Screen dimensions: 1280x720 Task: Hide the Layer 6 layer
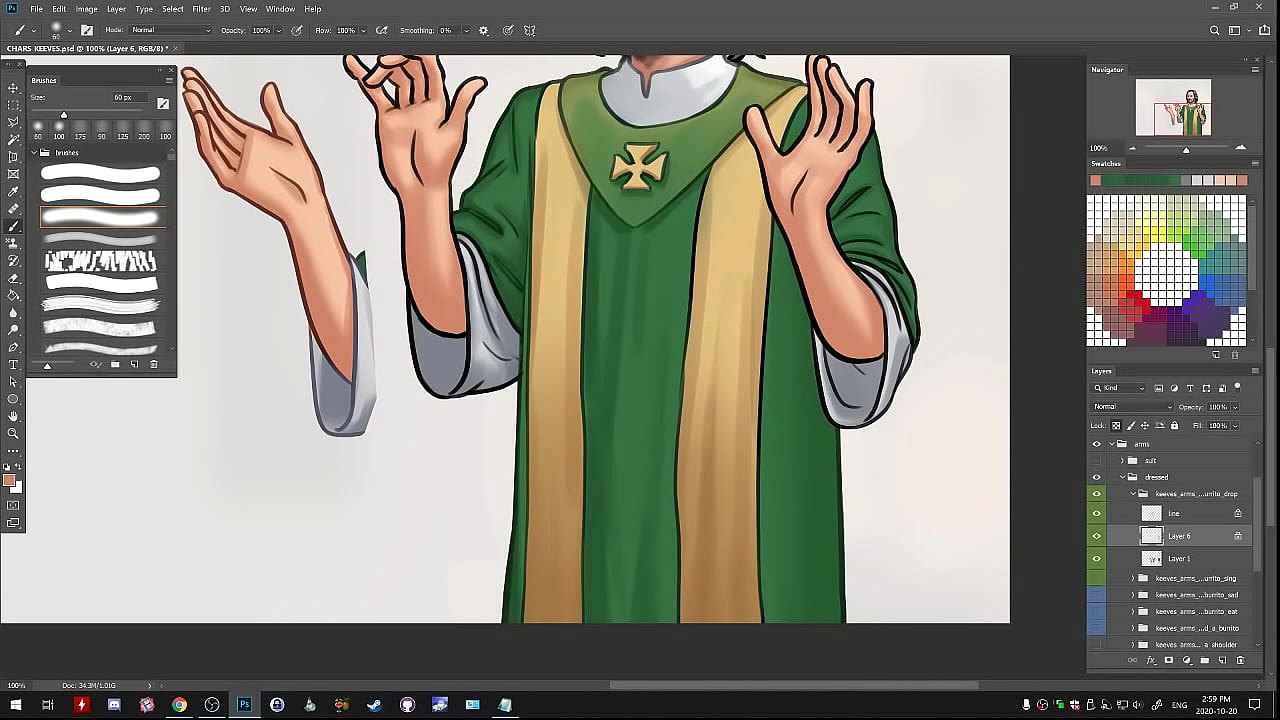[x=1096, y=536]
